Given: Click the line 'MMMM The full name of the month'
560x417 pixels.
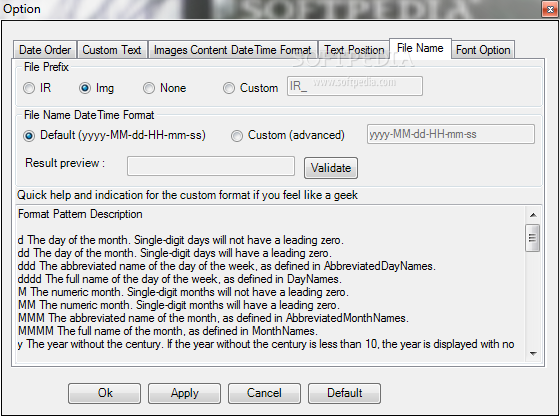Looking at the screenshot, I should point(168,331).
